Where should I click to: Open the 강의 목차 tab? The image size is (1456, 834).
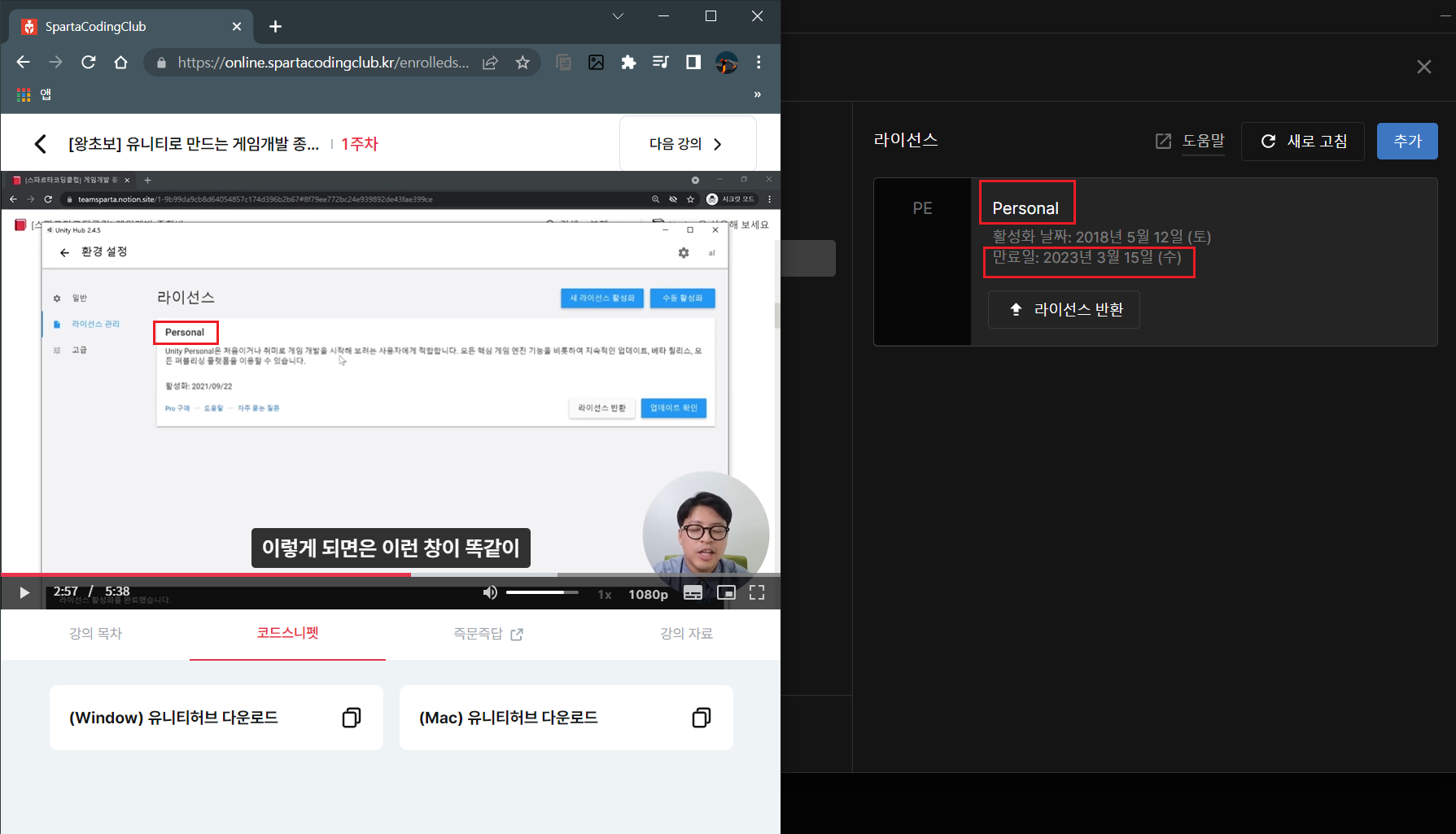(x=95, y=634)
